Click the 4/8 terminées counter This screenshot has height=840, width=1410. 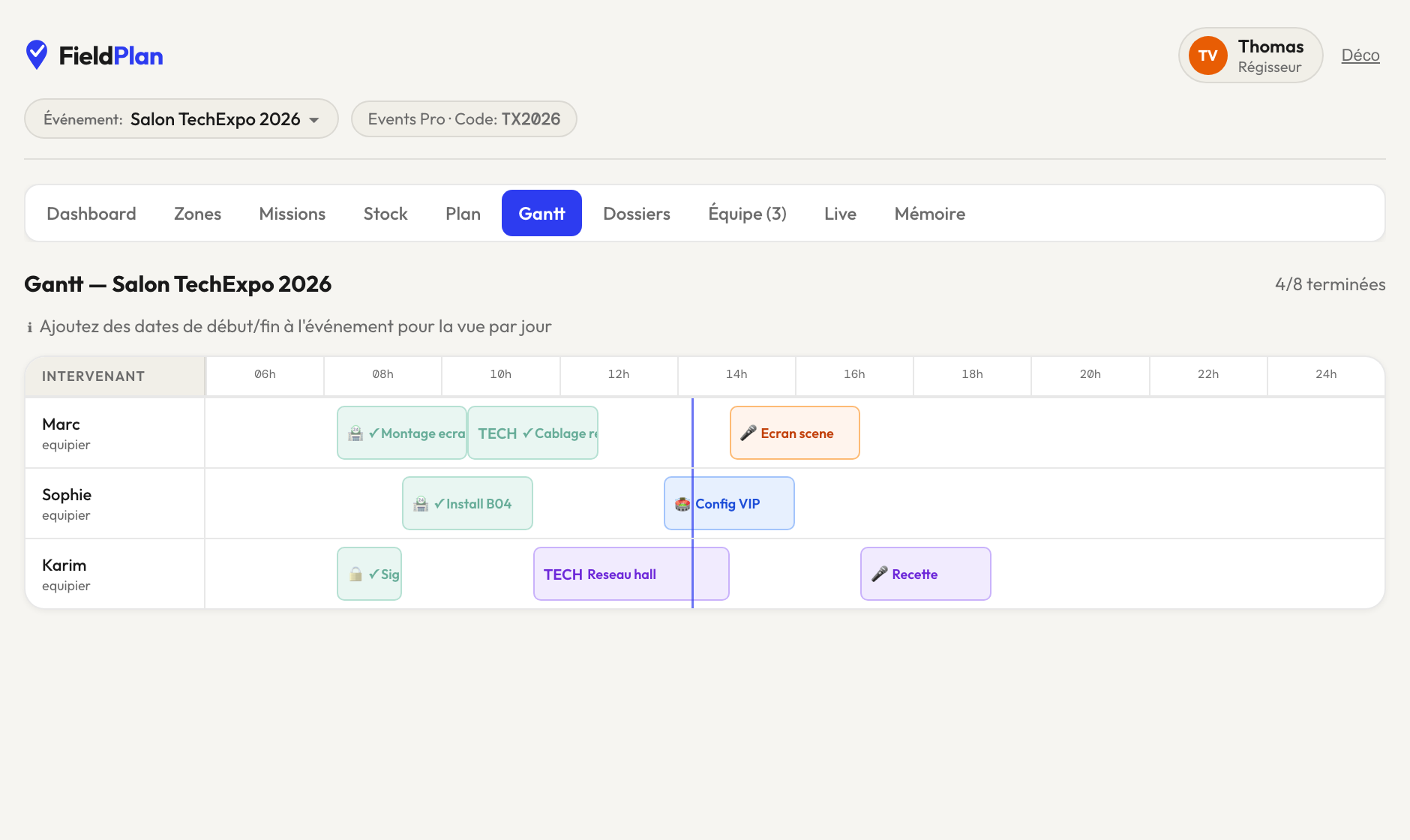(1330, 284)
